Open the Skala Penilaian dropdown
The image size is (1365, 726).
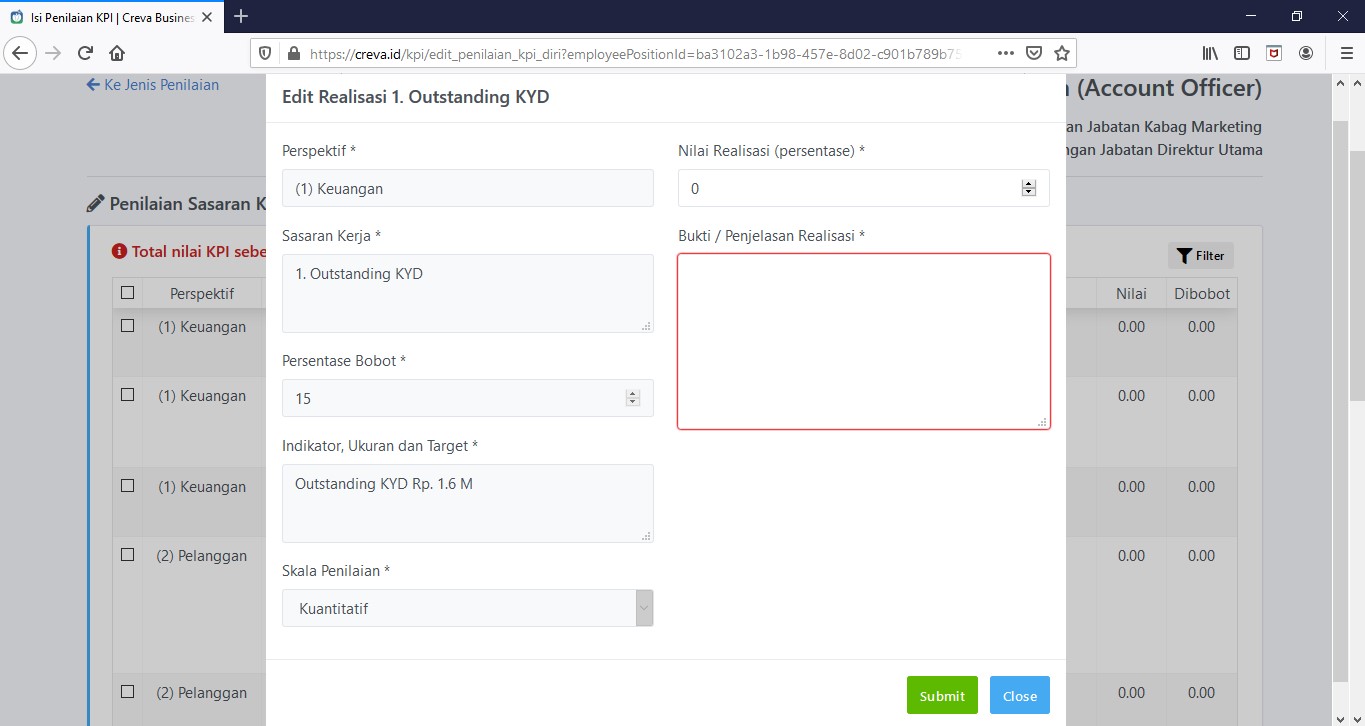(x=468, y=608)
